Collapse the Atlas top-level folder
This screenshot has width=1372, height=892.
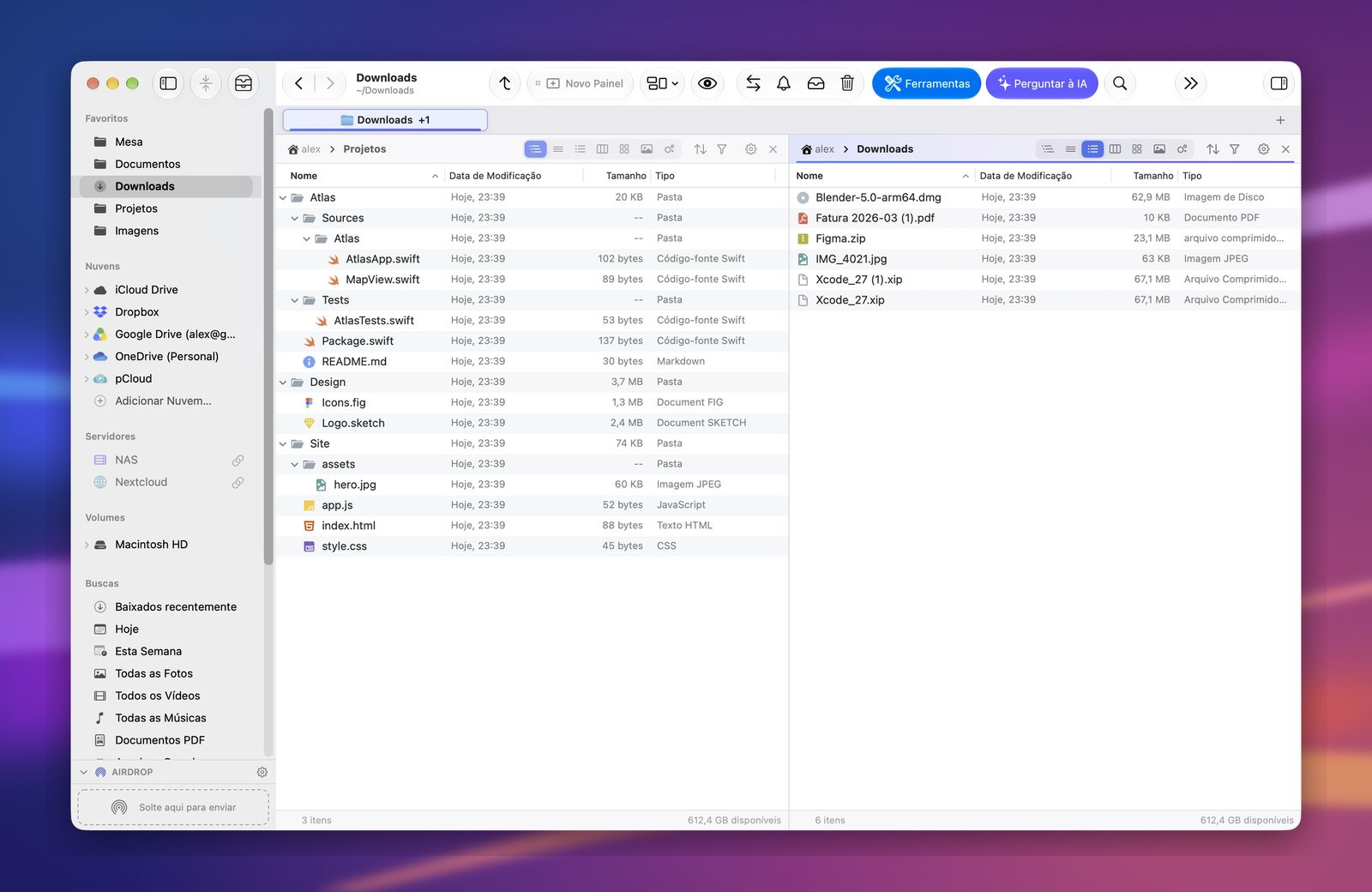point(283,198)
